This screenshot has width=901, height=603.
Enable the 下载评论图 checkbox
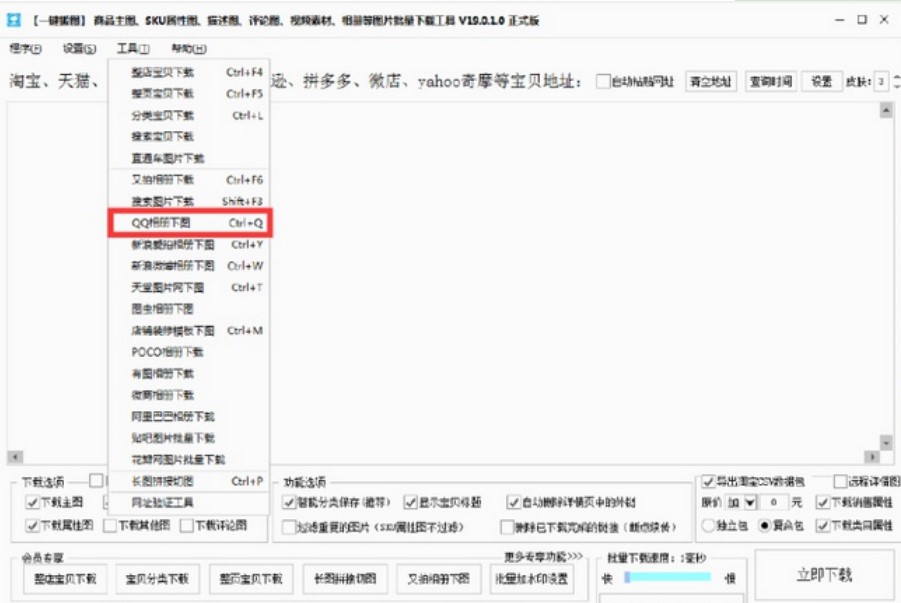tap(187, 525)
